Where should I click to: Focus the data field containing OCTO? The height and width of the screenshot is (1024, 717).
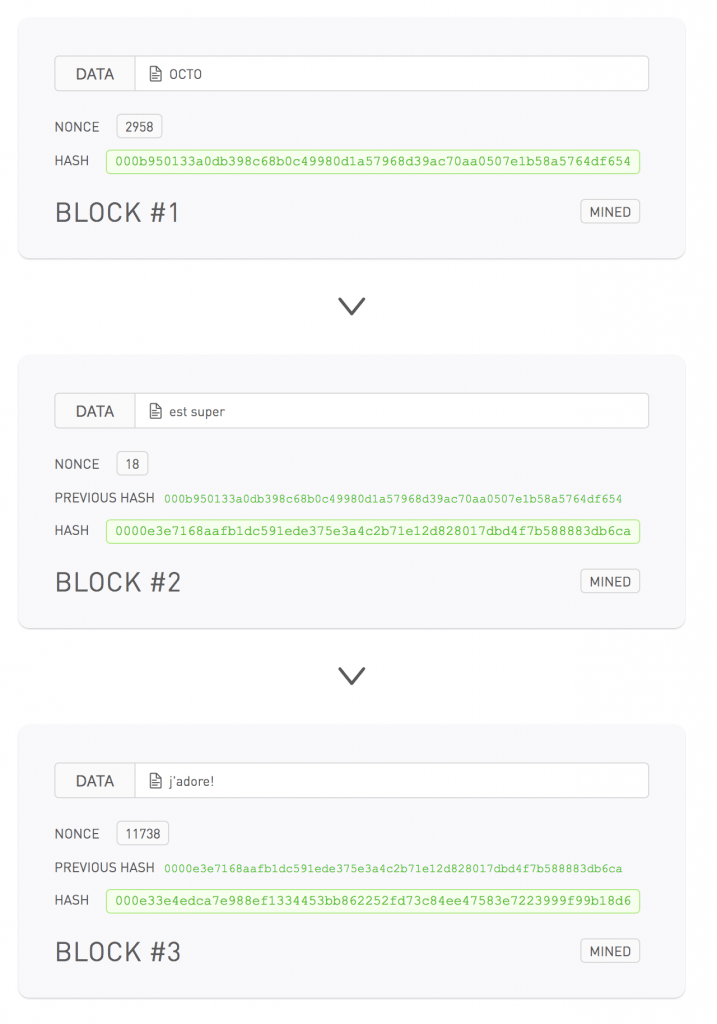click(x=400, y=74)
